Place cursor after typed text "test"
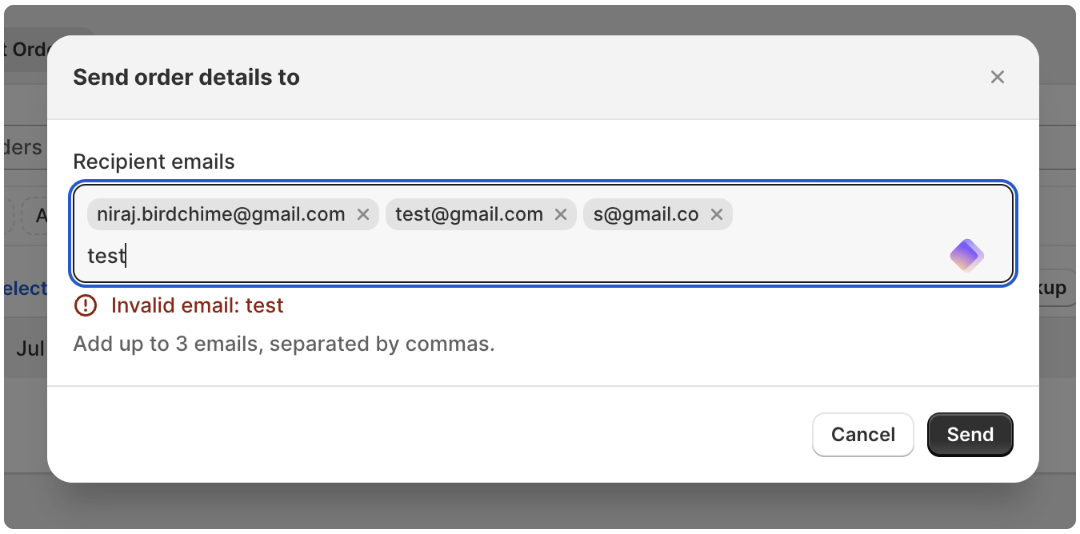This screenshot has width=1080, height=534. pyautogui.click(x=126, y=256)
